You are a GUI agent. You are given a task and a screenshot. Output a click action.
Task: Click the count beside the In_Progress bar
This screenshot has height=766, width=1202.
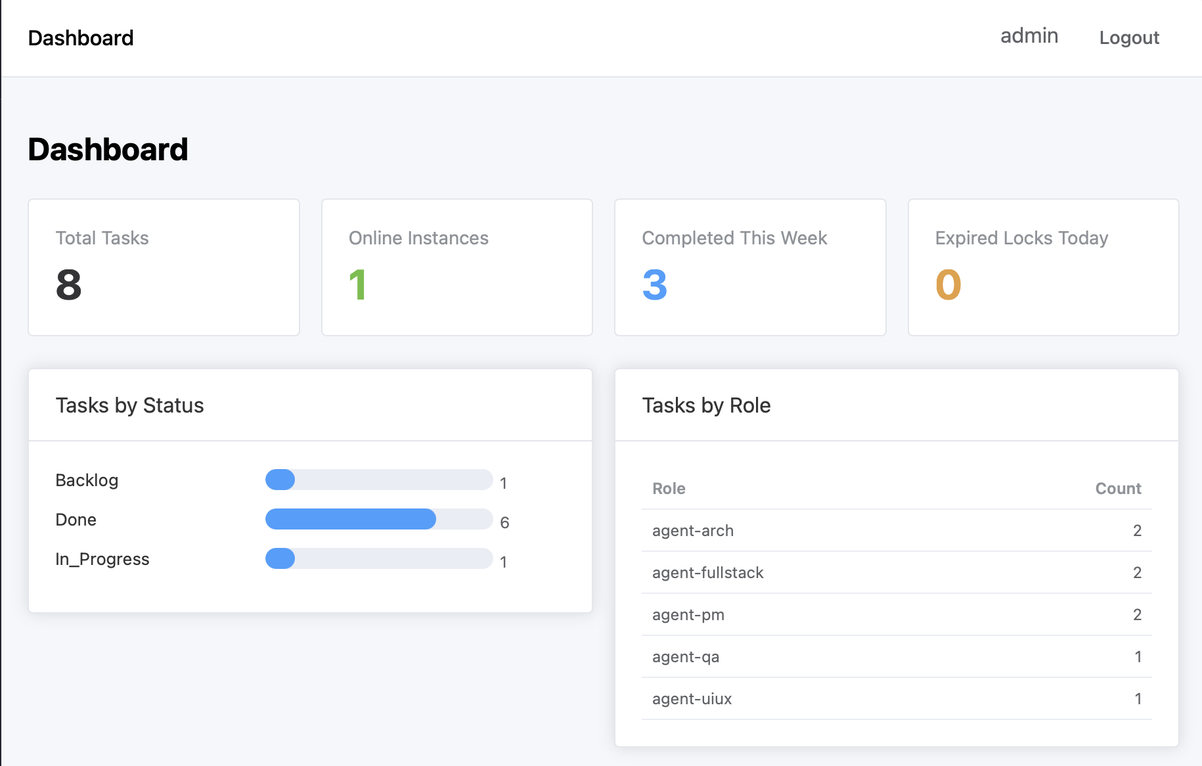tap(504, 562)
